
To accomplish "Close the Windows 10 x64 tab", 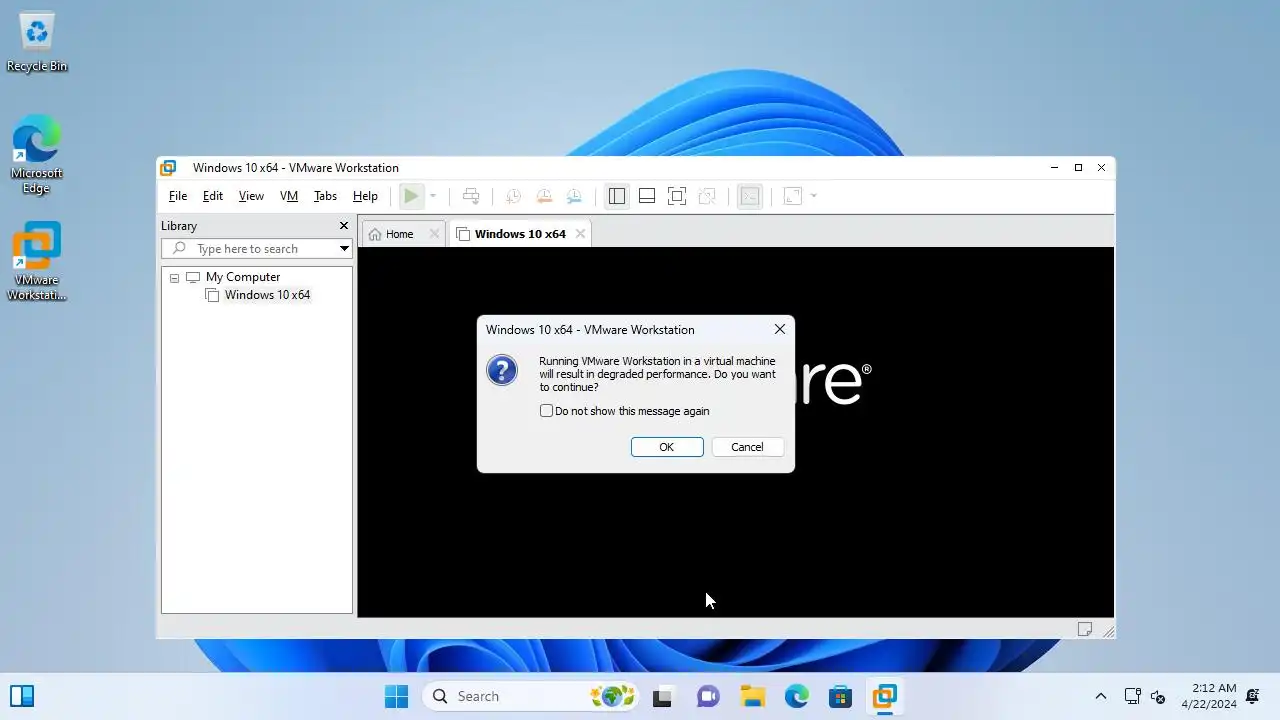I will [x=580, y=234].
